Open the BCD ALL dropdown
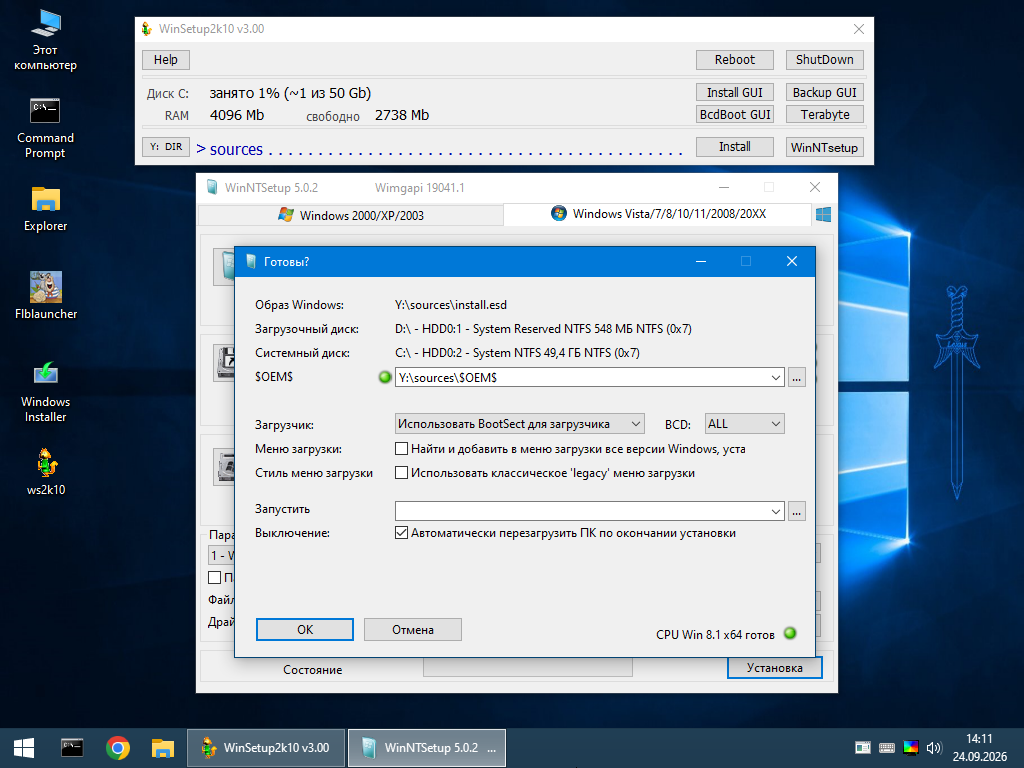Viewport: 1024px width, 768px height. [744, 424]
